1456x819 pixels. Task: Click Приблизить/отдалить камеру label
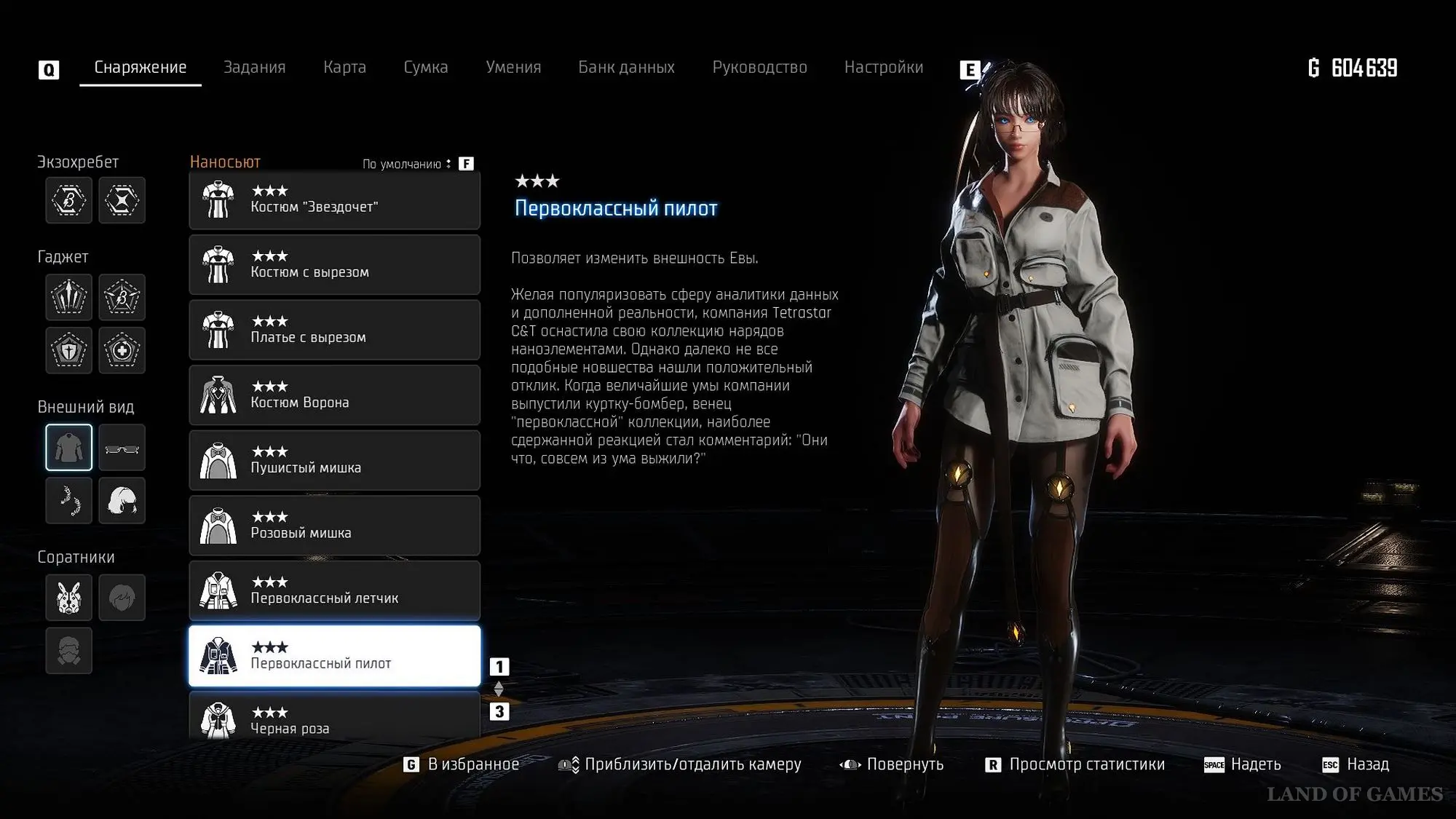click(x=693, y=764)
